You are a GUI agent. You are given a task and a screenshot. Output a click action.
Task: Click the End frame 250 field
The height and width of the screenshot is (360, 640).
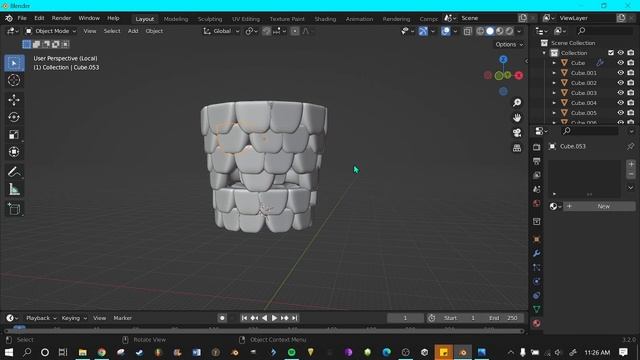504,318
